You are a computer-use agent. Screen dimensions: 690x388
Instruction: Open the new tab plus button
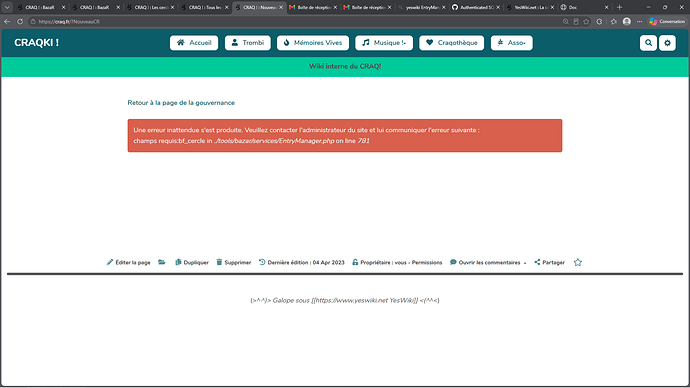point(619,7)
